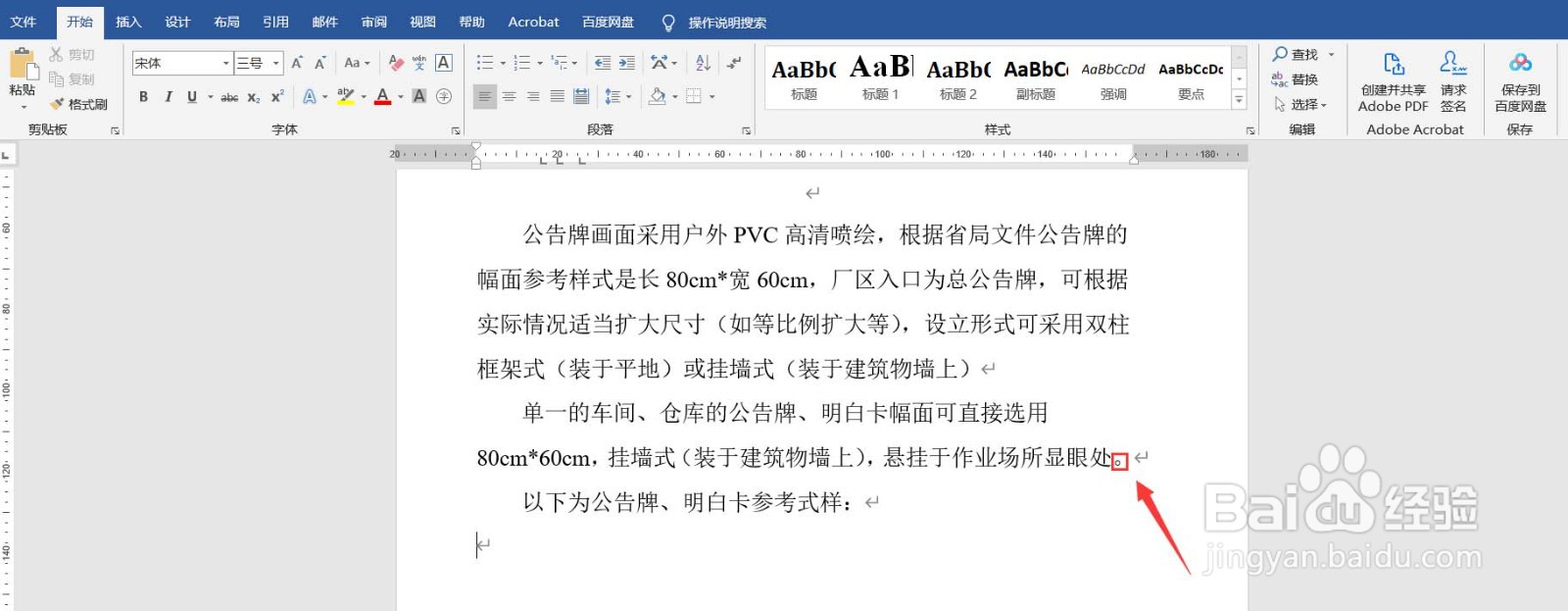Apply red font color

pyautogui.click(x=382, y=96)
